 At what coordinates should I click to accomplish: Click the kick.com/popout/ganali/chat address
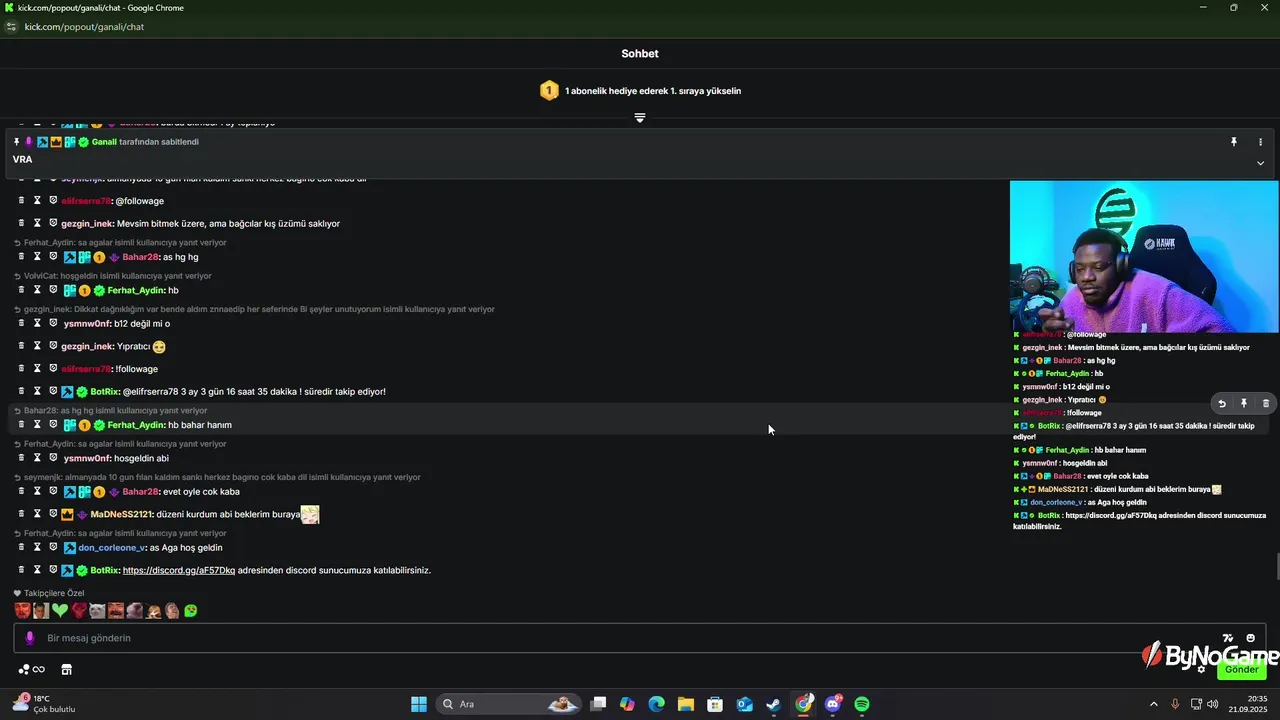click(84, 27)
